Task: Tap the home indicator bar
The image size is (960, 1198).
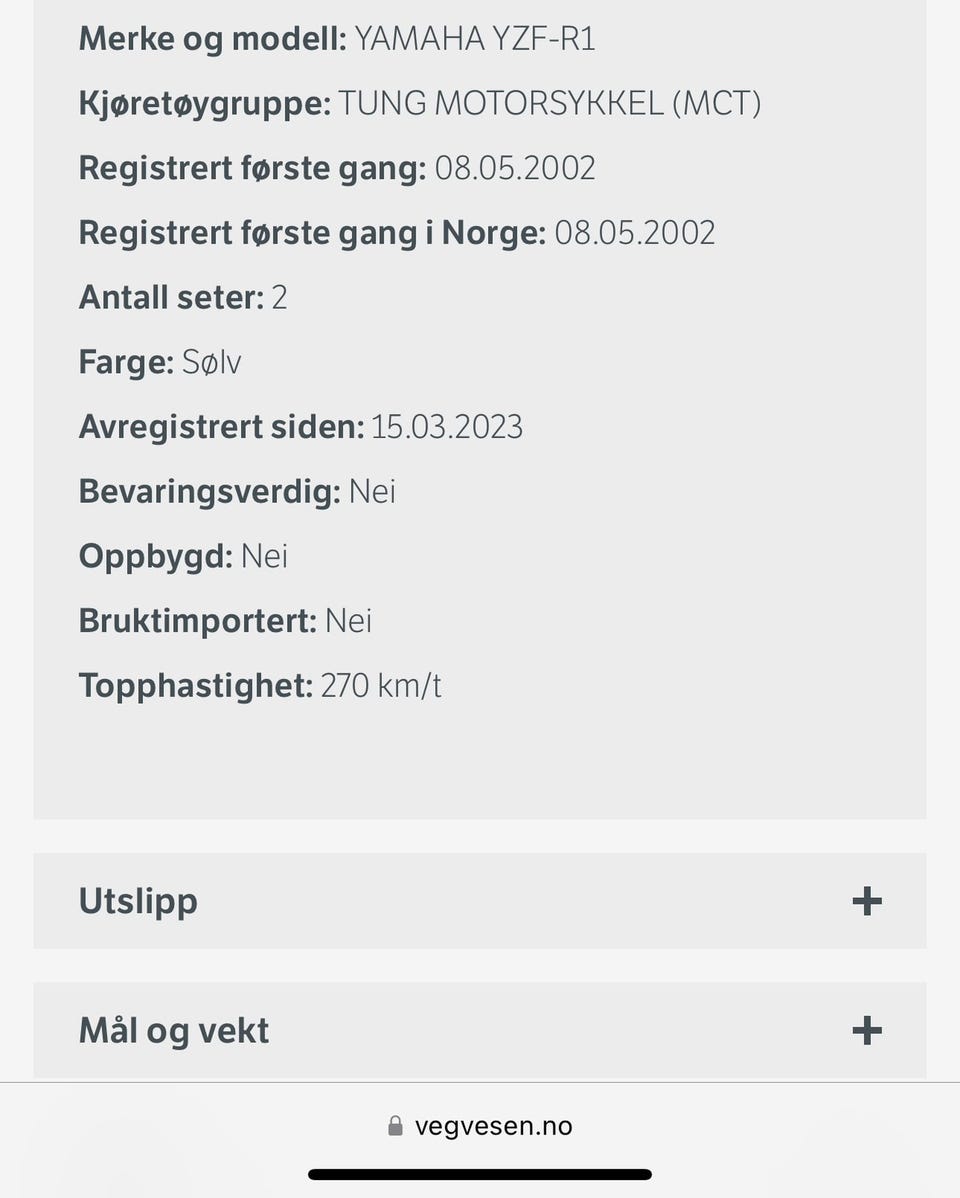Action: click(480, 1175)
